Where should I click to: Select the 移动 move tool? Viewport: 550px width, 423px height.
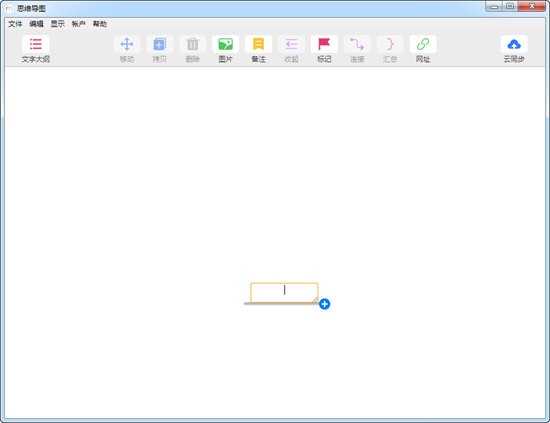click(x=127, y=44)
